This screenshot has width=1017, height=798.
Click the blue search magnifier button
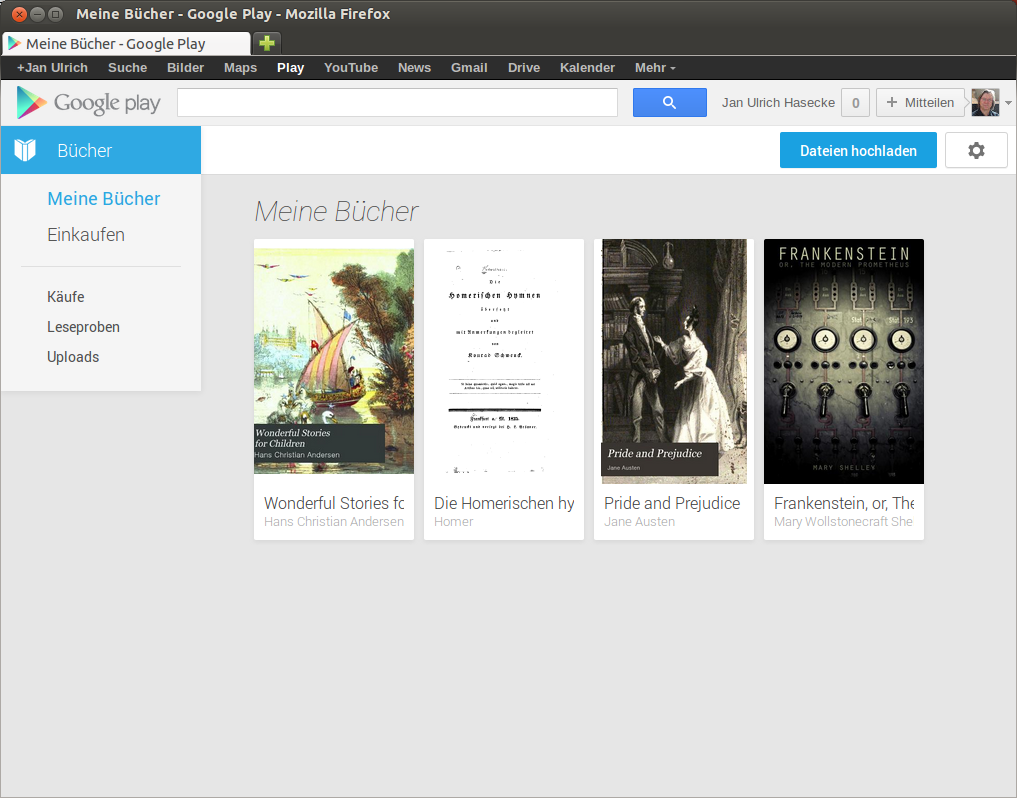[x=669, y=103]
